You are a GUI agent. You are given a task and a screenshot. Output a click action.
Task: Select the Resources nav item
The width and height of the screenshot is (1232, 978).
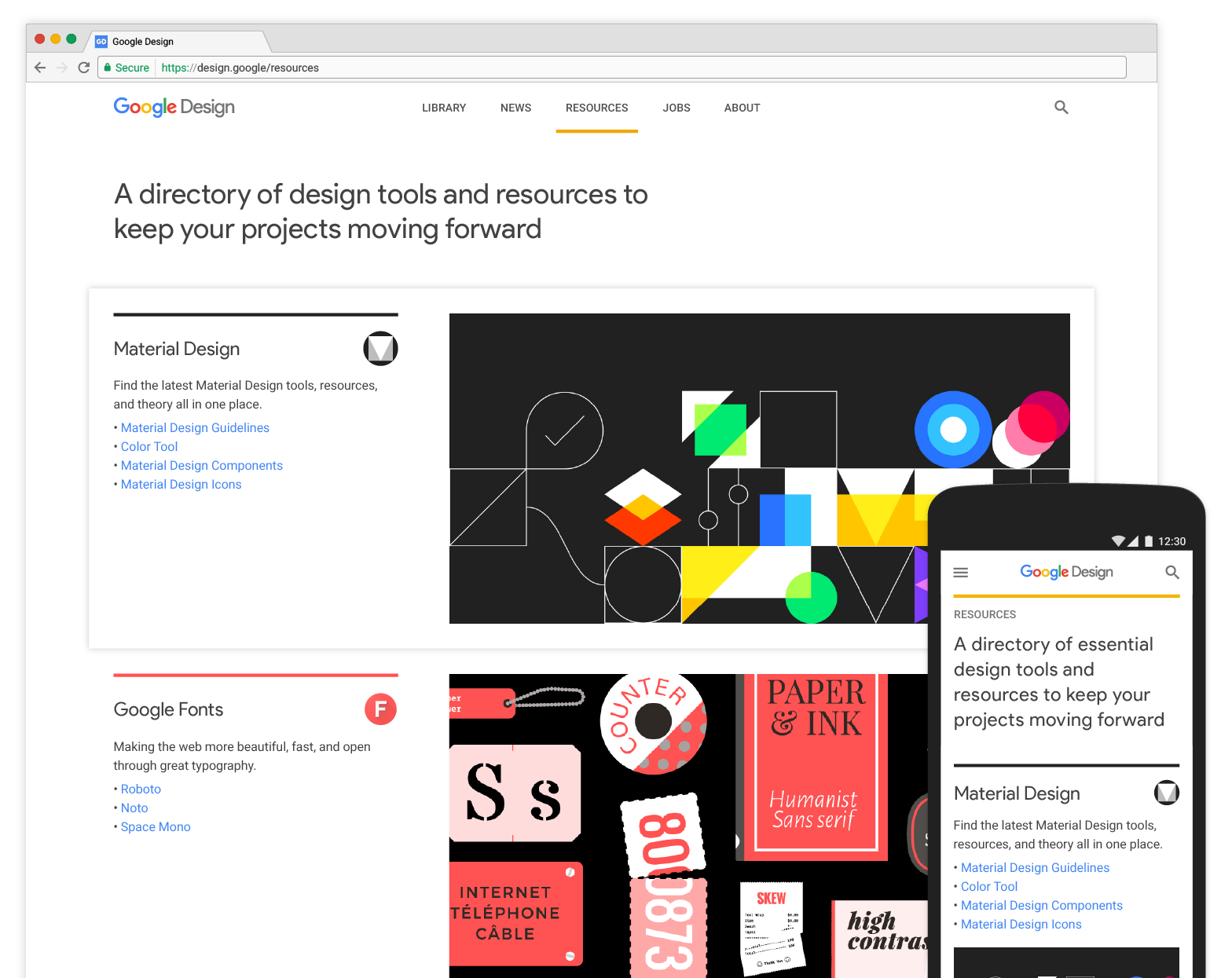point(597,108)
